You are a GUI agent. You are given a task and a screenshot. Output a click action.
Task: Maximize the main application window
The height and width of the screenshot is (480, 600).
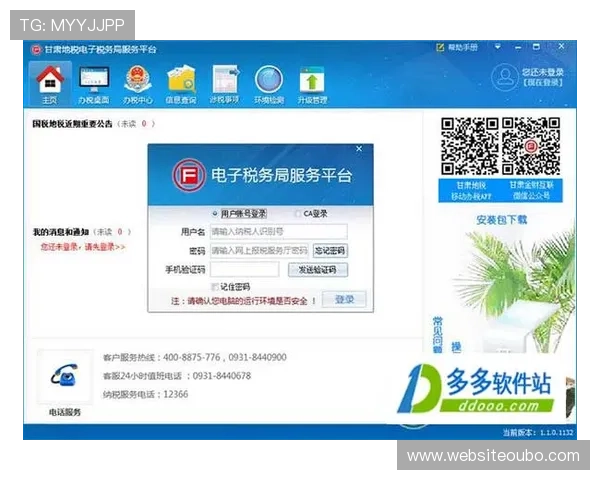pos(536,47)
